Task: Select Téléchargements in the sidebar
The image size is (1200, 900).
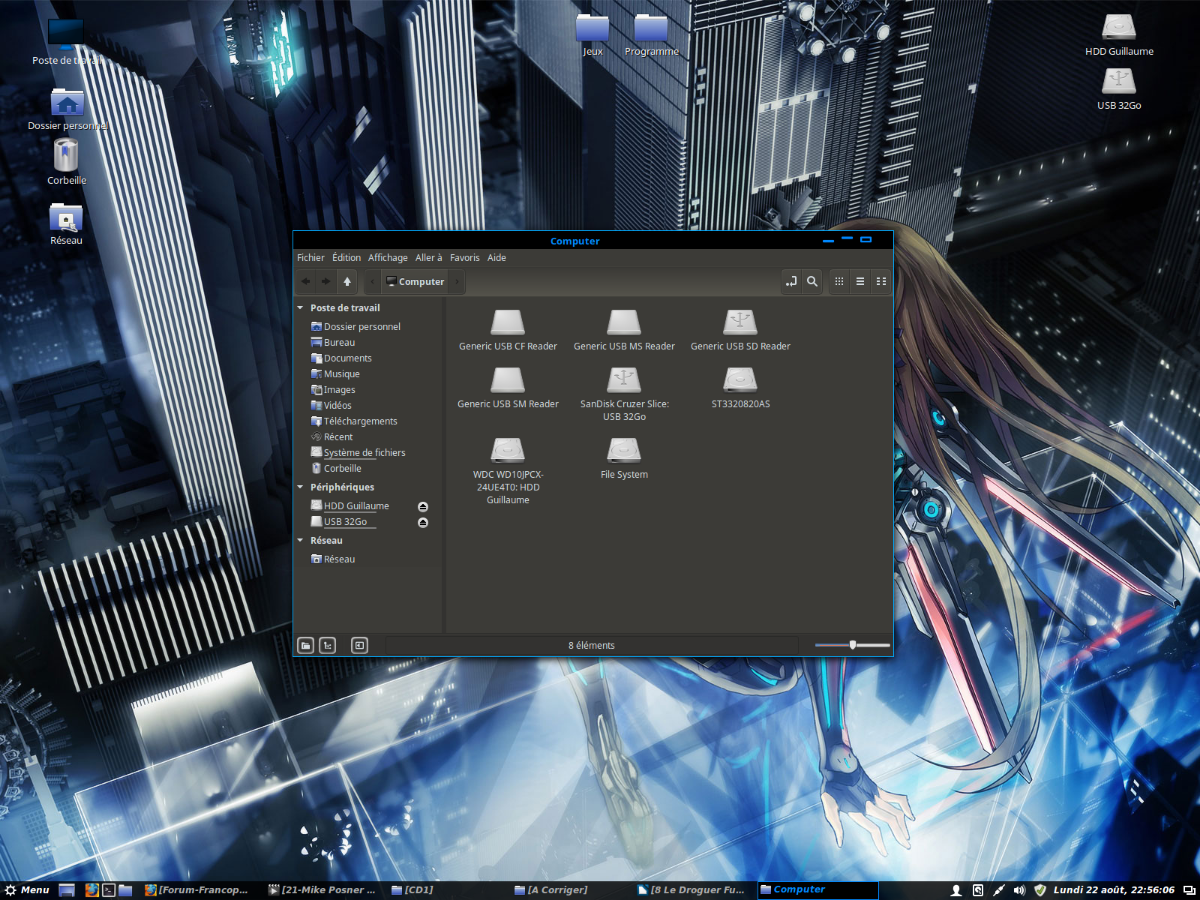Action: pos(354,421)
